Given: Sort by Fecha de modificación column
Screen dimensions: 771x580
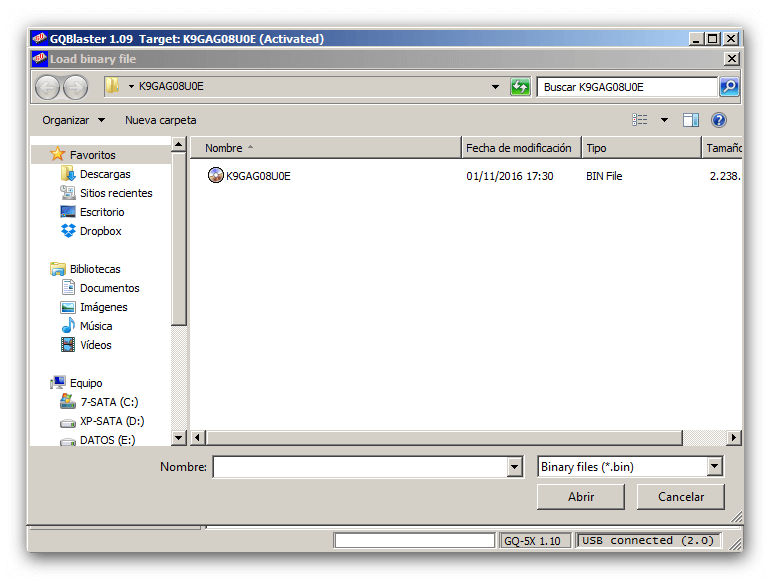Looking at the screenshot, I should point(519,148).
